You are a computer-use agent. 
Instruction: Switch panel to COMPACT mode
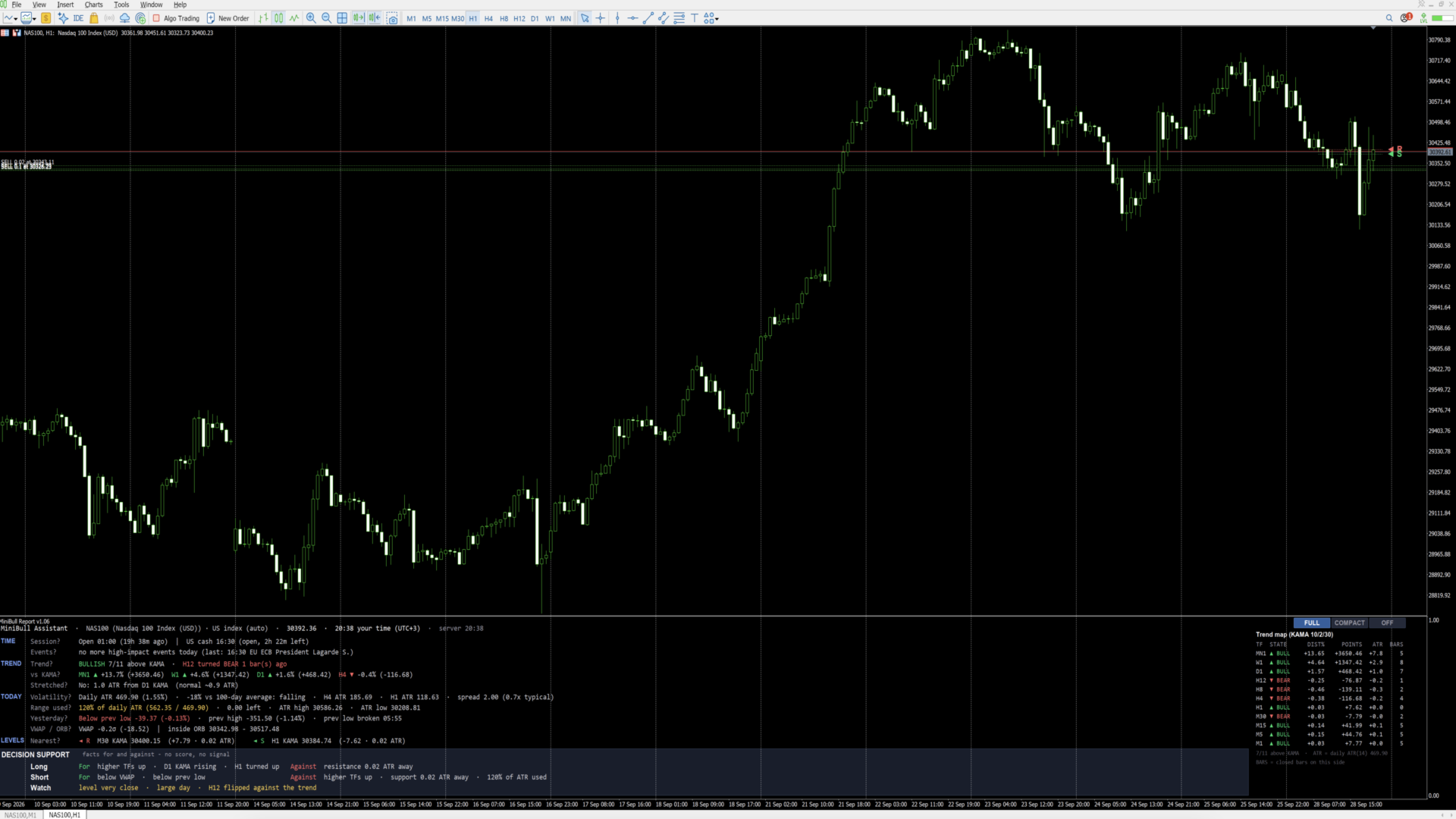[x=1349, y=623]
